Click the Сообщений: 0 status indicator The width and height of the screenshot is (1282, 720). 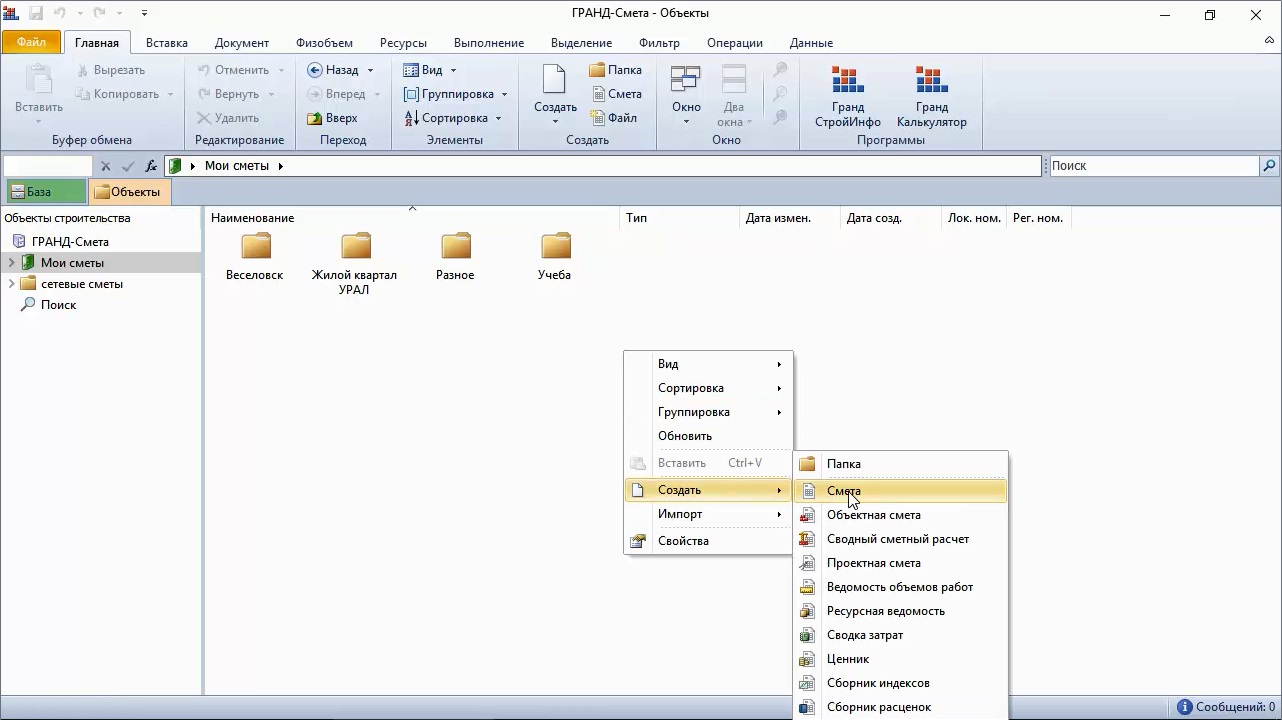pyautogui.click(x=1227, y=707)
